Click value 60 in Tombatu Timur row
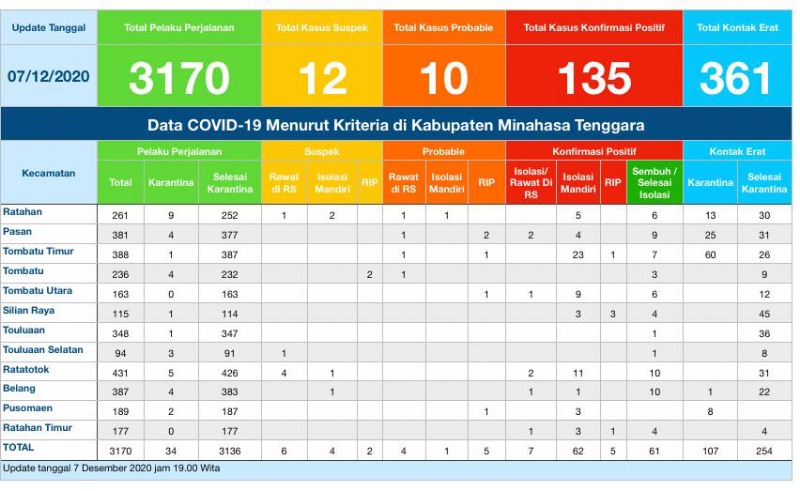The width and height of the screenshot is (800, 491). (710, 255)
